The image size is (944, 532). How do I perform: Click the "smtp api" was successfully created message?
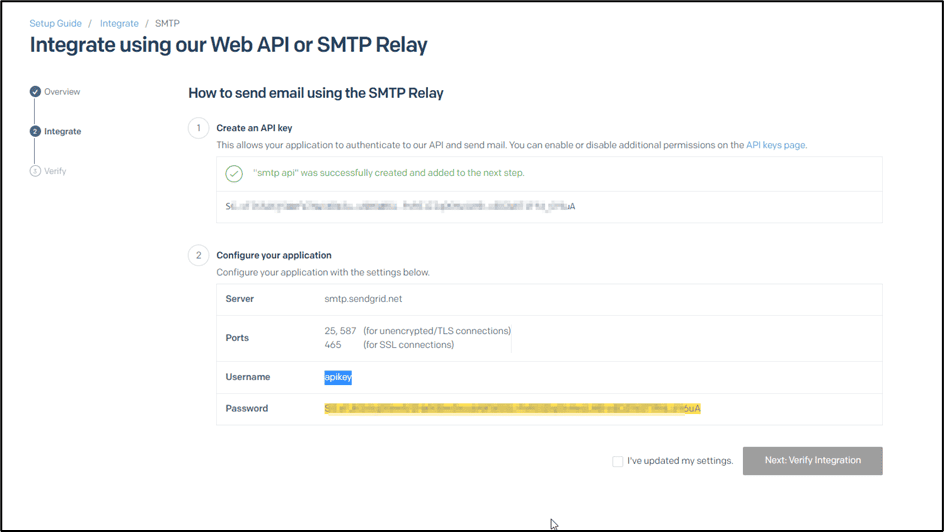[388, 173]
